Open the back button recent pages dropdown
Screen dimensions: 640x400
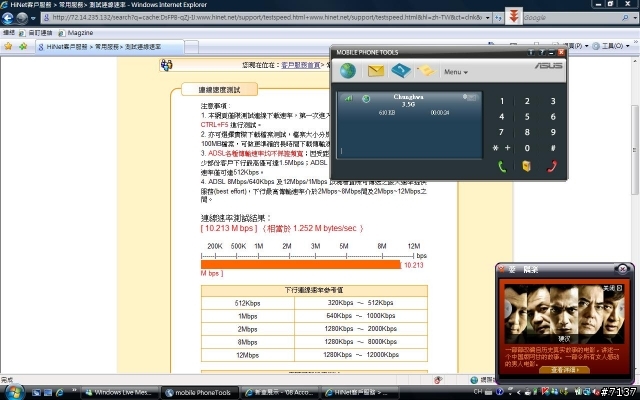33,18
